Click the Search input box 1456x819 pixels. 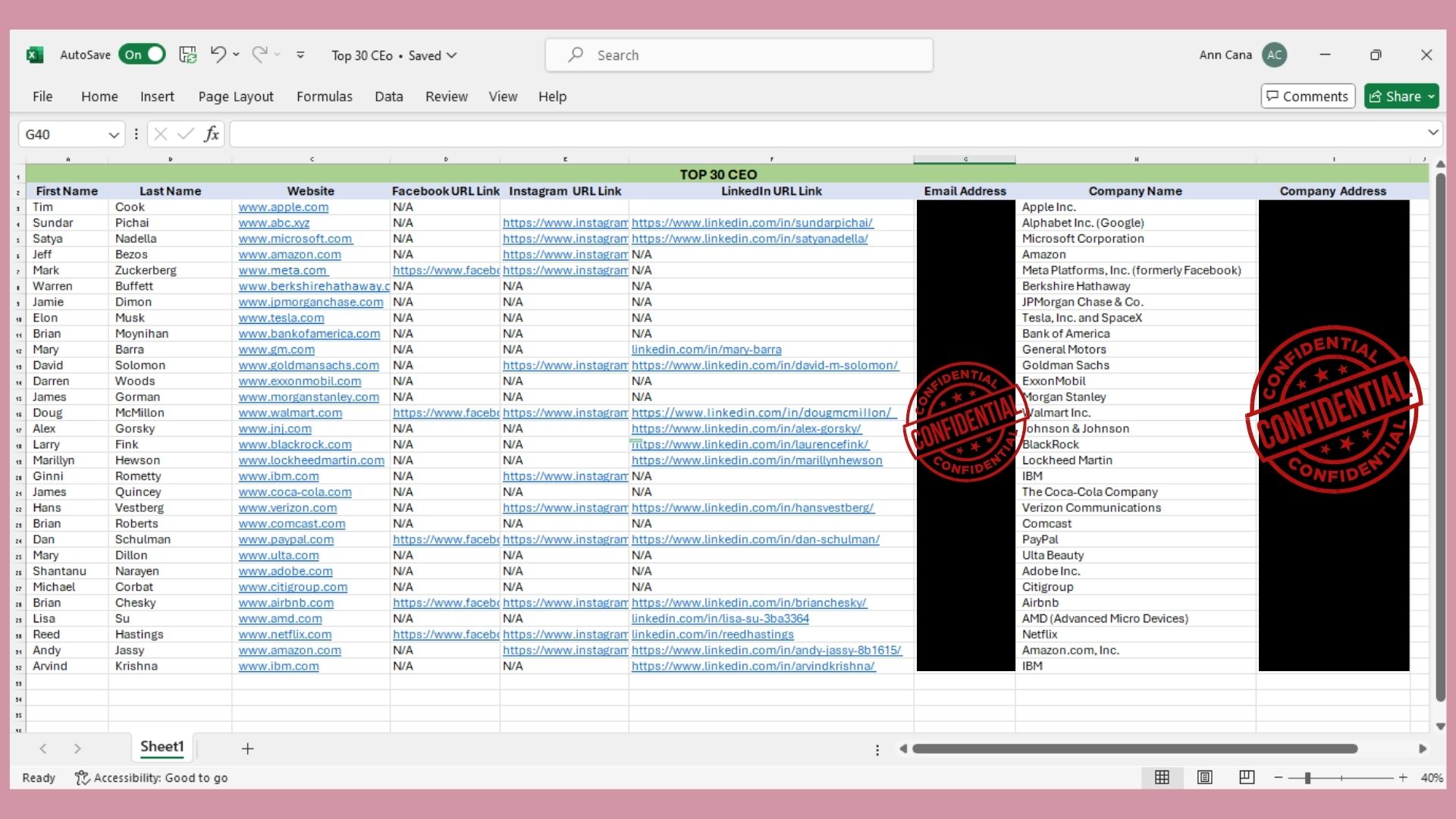(x=739, y=55)
